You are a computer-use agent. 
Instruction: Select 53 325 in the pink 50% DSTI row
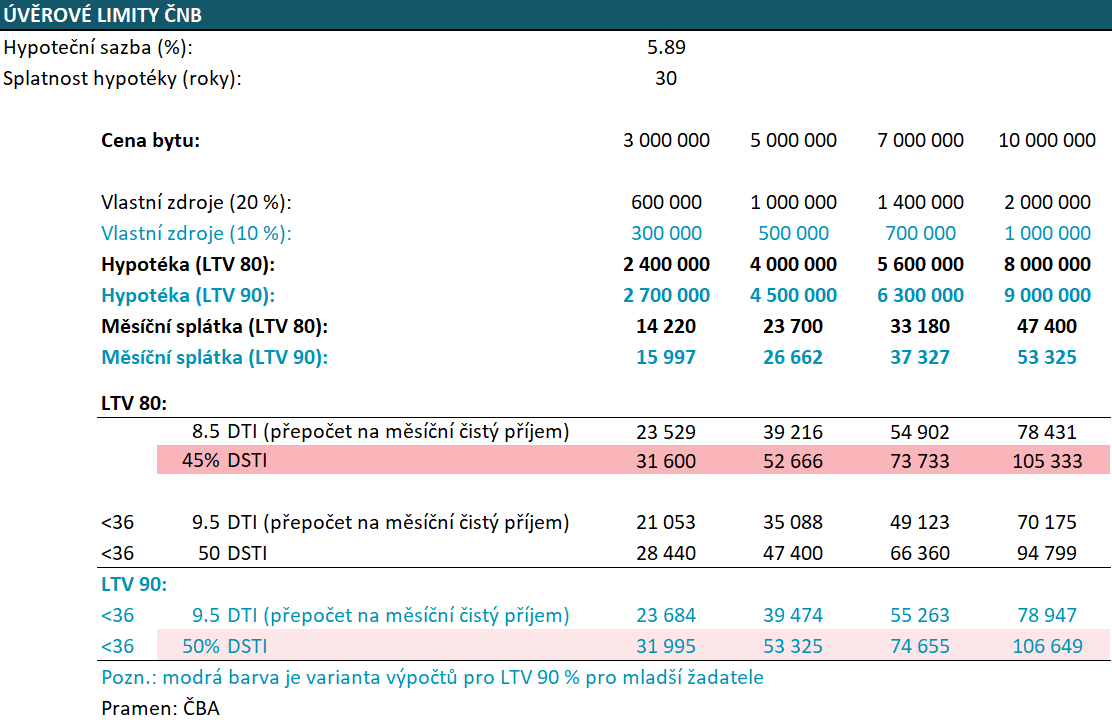[x=793, y=646]
